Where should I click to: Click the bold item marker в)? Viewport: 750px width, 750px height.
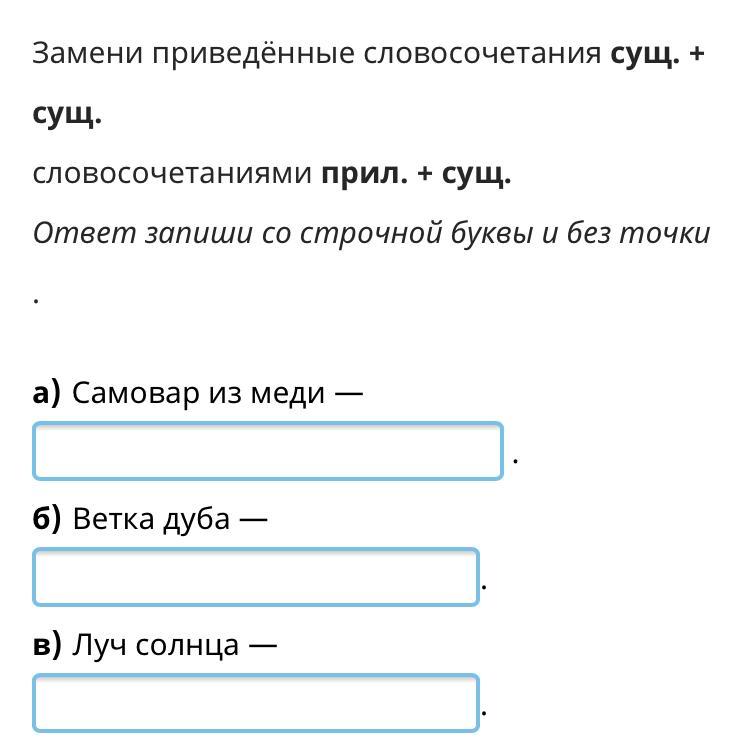[x=47, y=645]
